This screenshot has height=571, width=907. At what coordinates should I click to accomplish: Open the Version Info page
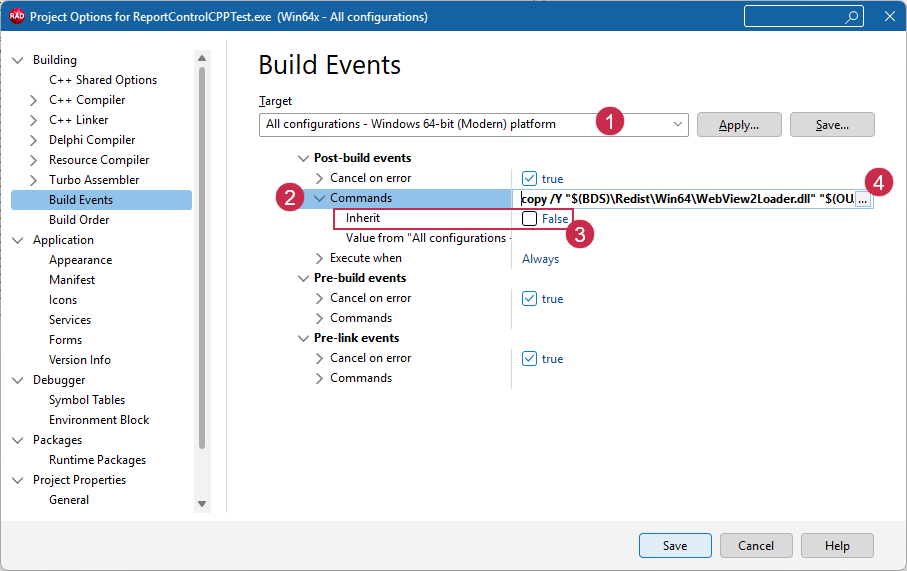(80, 360)
